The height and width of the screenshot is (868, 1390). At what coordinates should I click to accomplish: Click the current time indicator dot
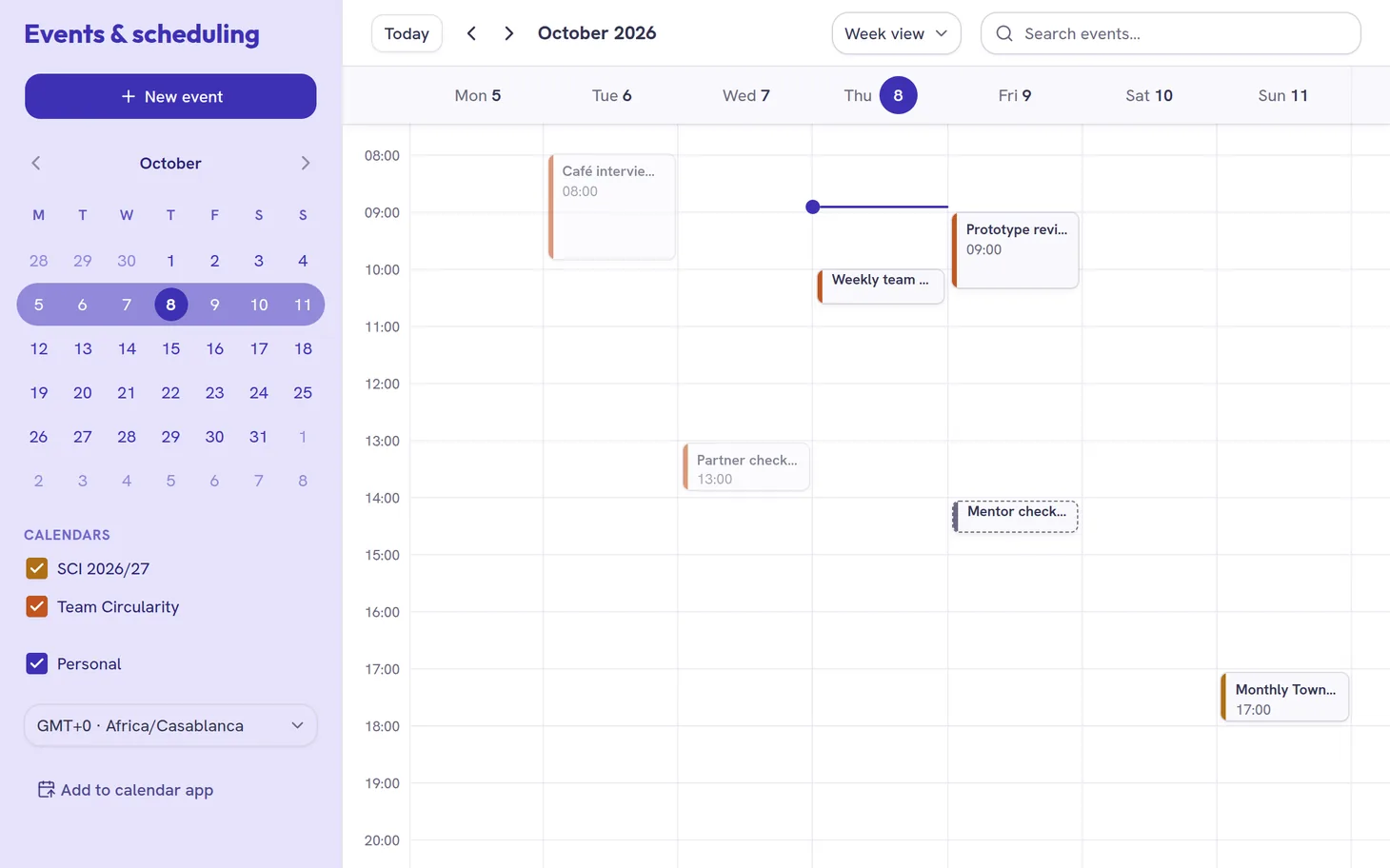pyautogui.click(x=812, y=207)
